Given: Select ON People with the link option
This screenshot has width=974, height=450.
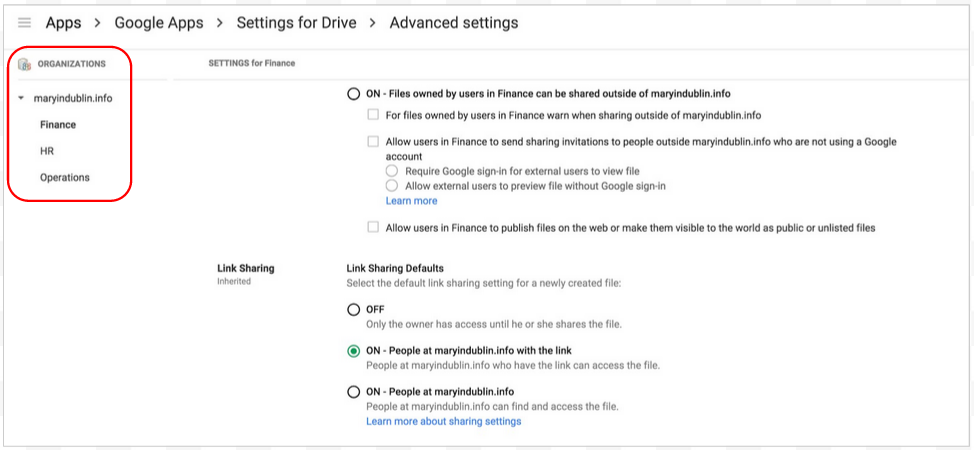Looking at the screenshot, I should pyautogui.click(x=353, y=351).
